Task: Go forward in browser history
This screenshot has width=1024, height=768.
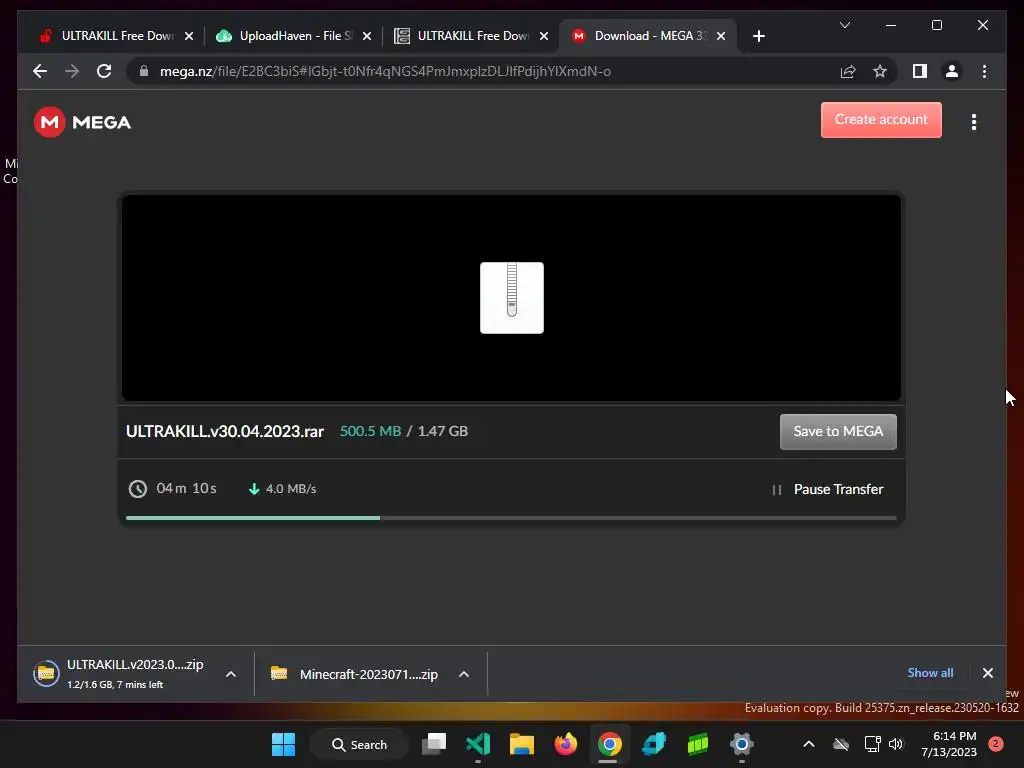Action: click(x=72, y=71)
